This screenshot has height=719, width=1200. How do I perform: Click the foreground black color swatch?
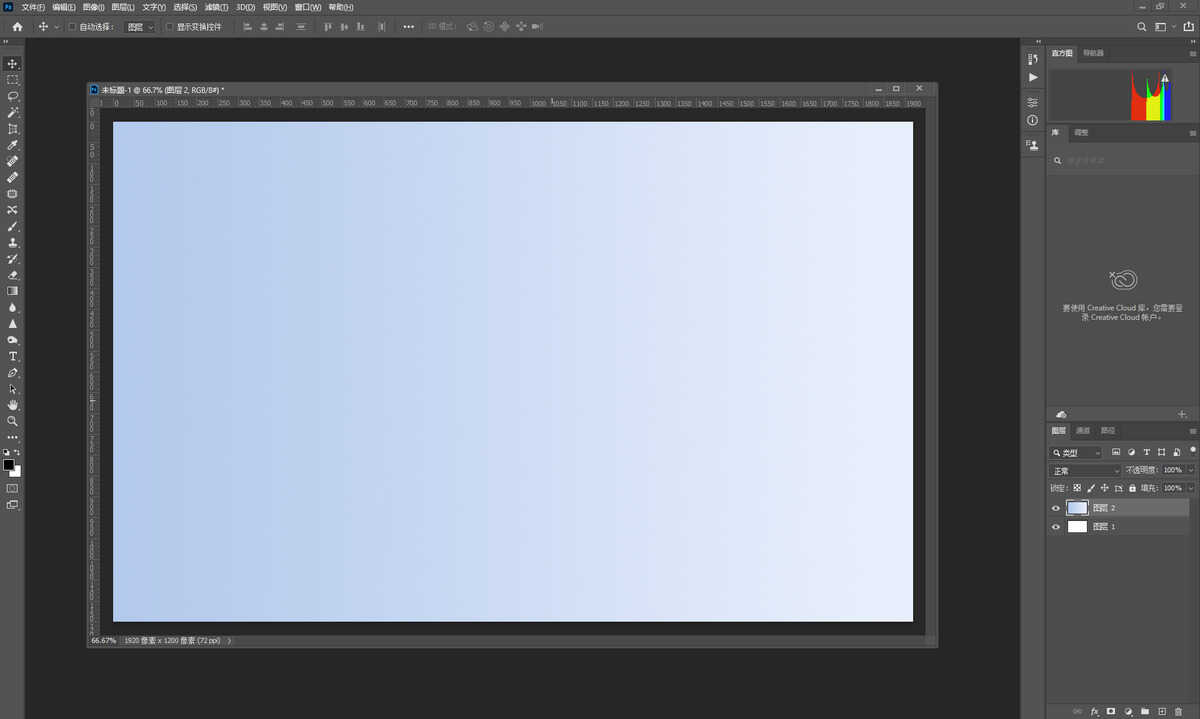[x=9, y=465]
